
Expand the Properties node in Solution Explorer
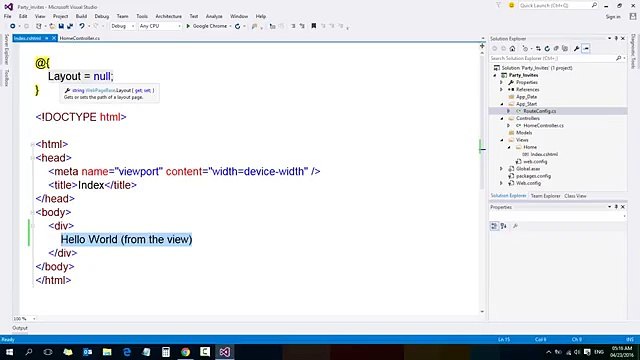pyautogui.click(x=502, y=82)
